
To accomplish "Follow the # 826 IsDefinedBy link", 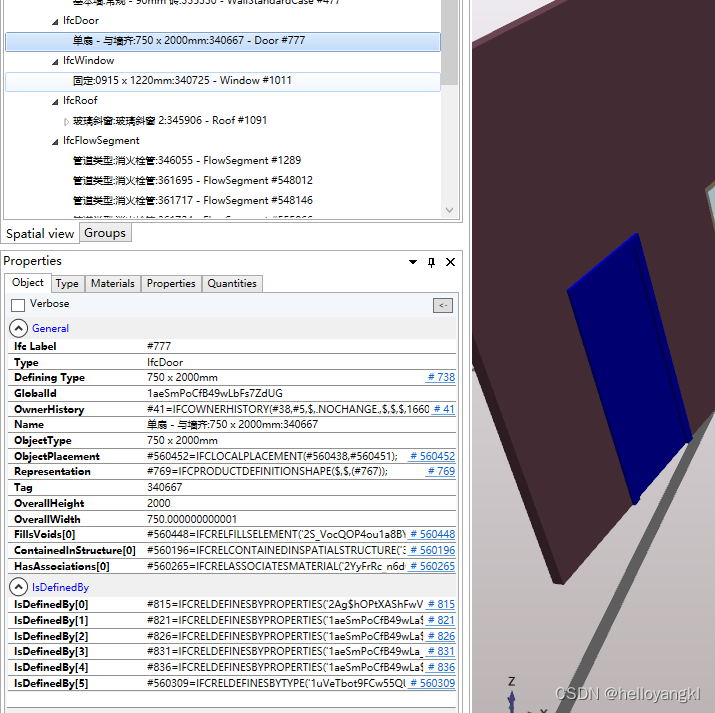I will coord(441,636).
